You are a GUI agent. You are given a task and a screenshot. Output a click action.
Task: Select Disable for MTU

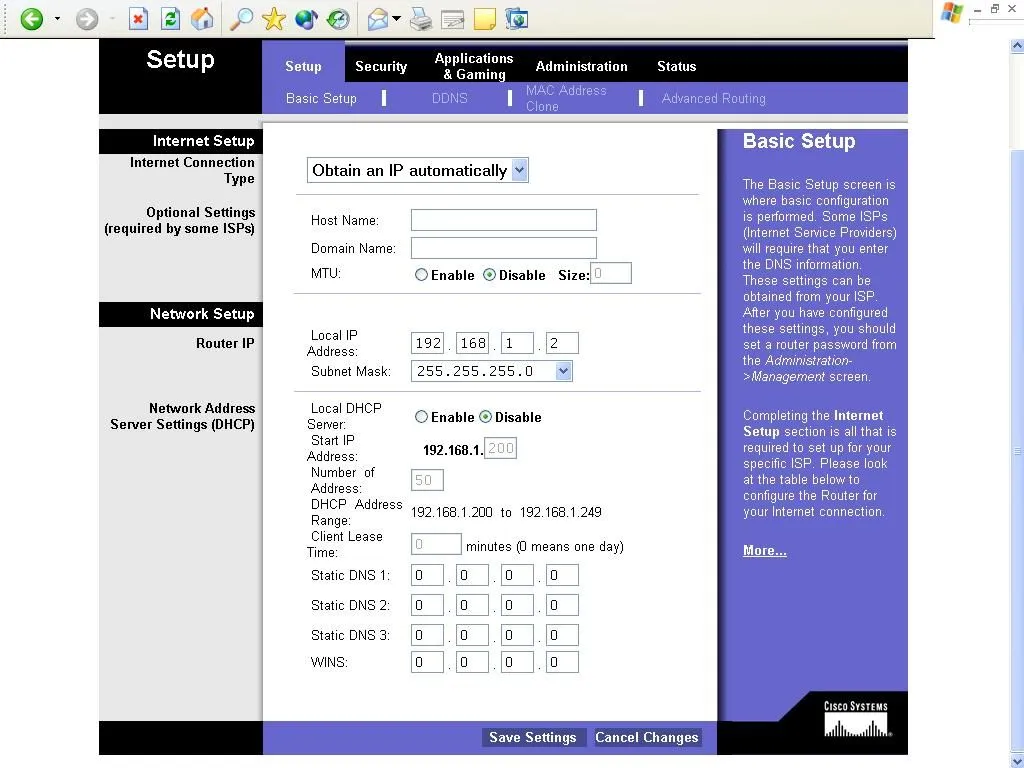489,275
